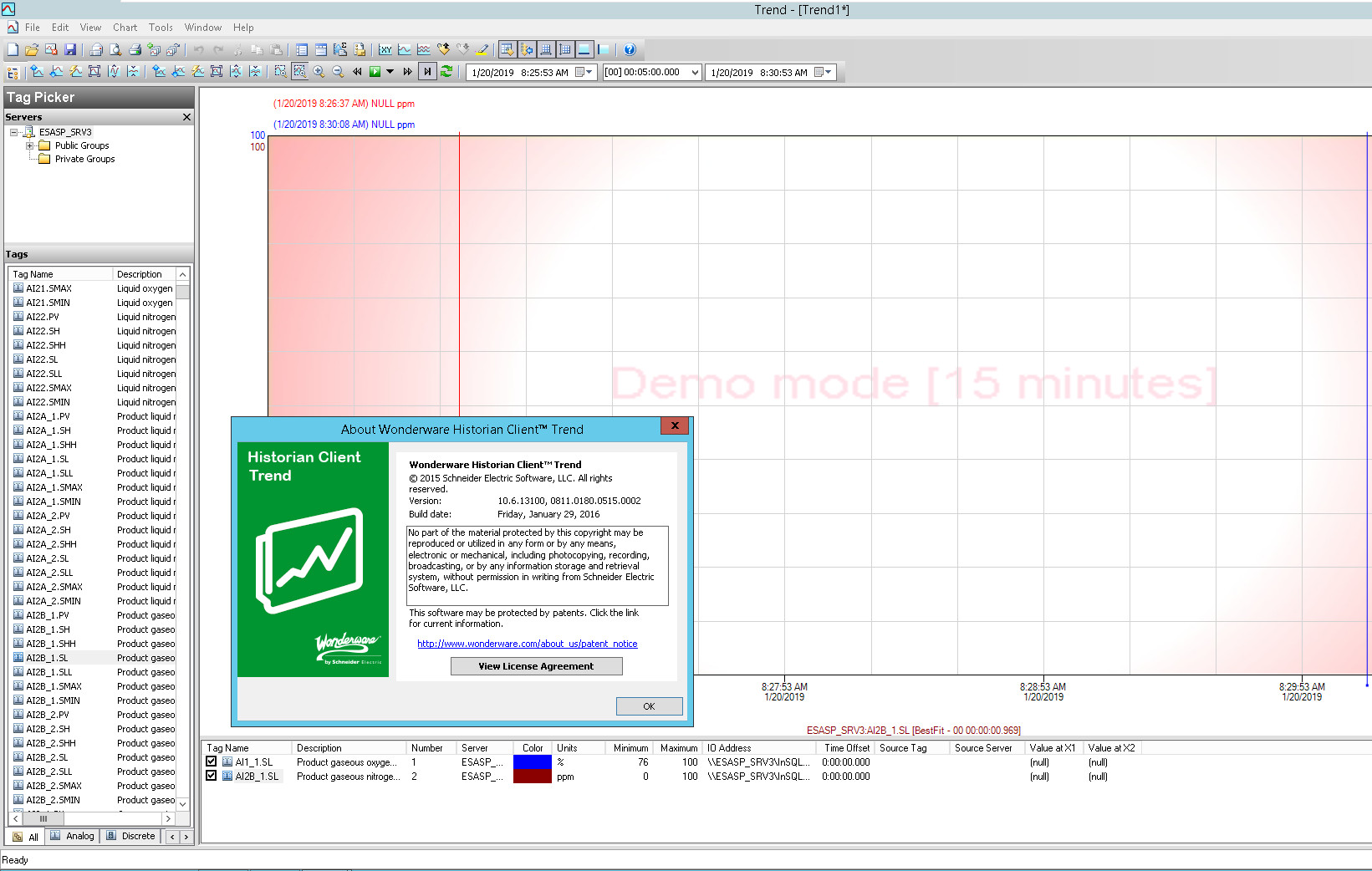Start playback with green play button
Viewport: 1372px width, 871px height.
pyautogui.click(x=375, y=71)
